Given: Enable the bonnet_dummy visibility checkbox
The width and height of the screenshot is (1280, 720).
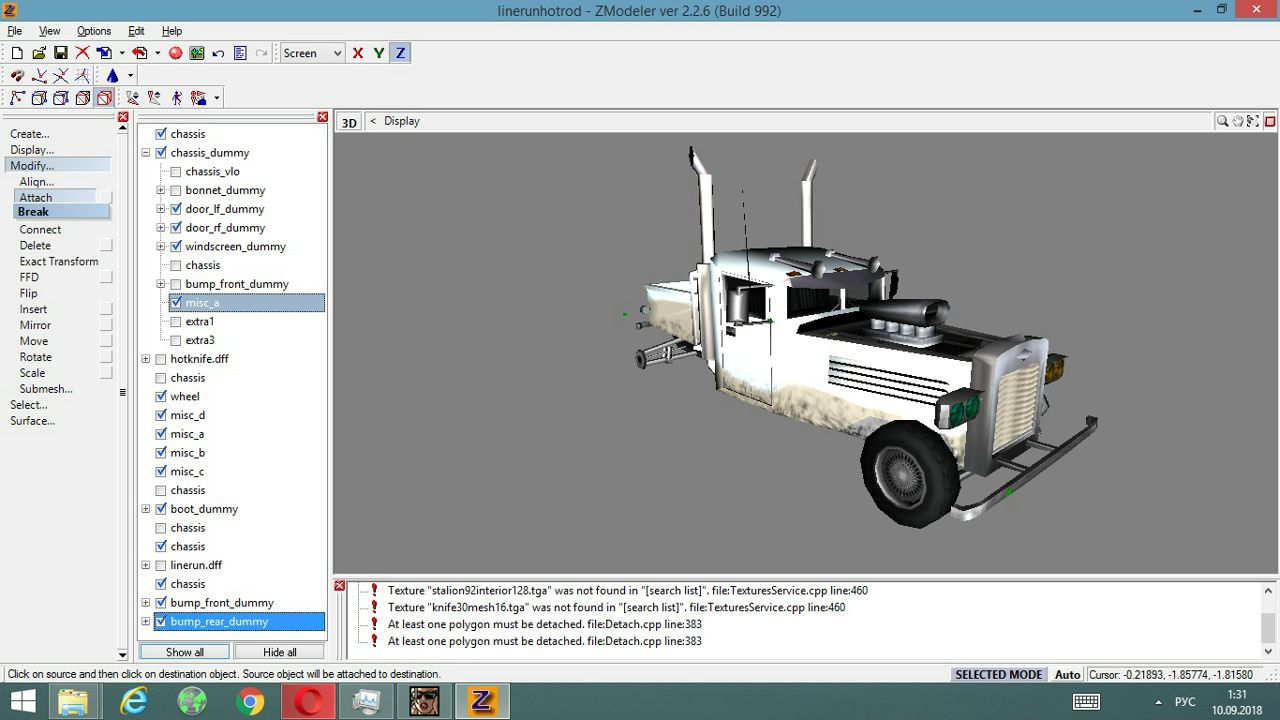Looking at the screenshot, I should point(176,191).
